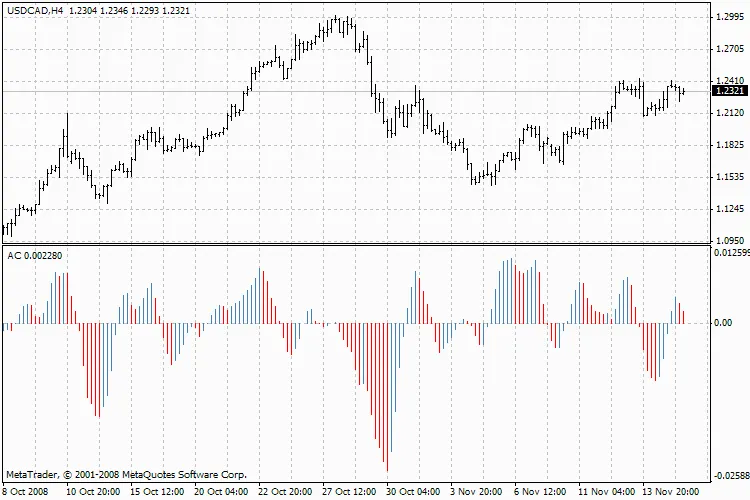This screenshot has width=750, height=500.
Task: Select the 0.00 level on the AC scale
Action: pos(721,323)
